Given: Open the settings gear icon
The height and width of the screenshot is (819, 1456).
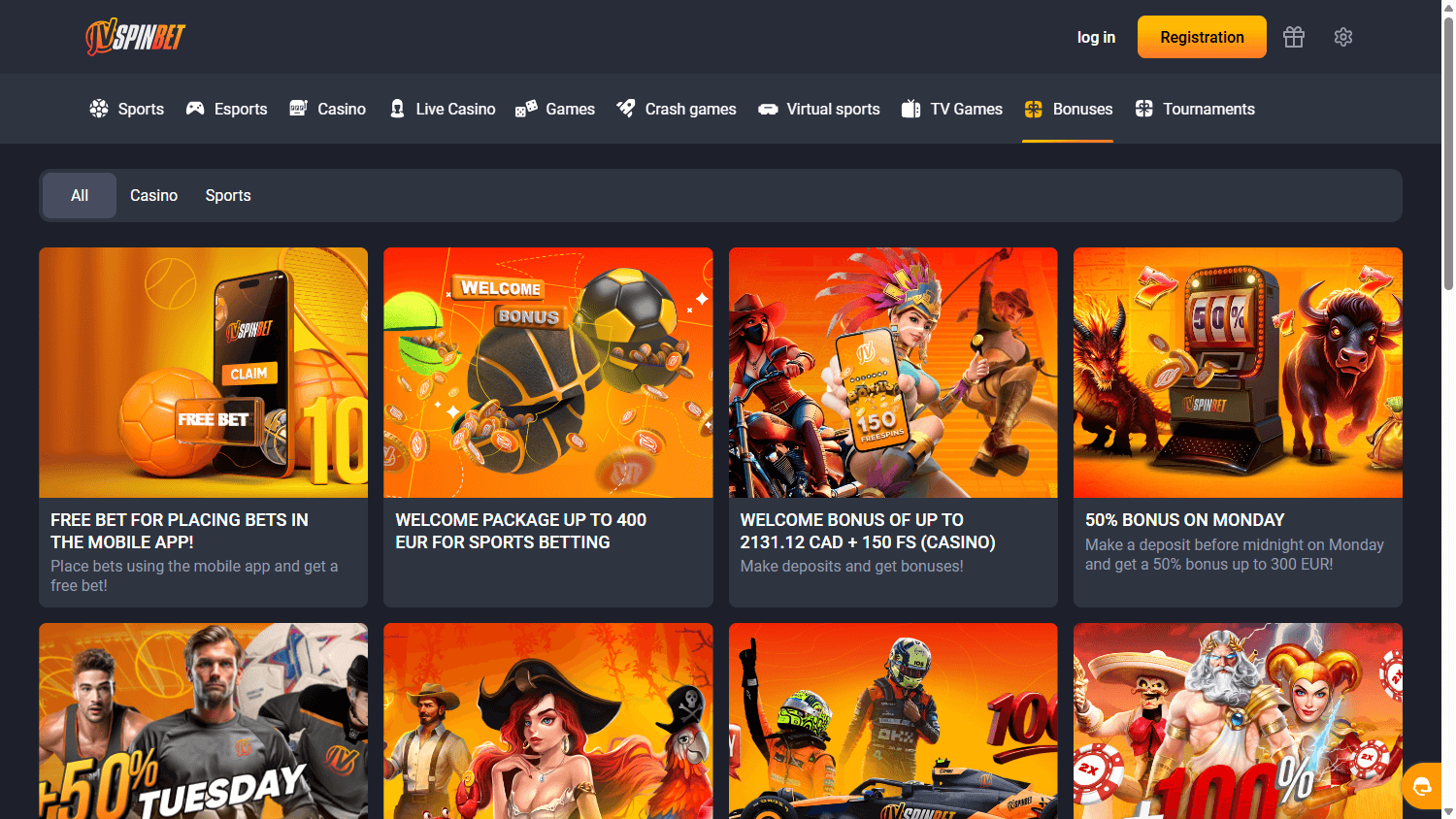Looking at the screenshot, I should (1343, 37).
